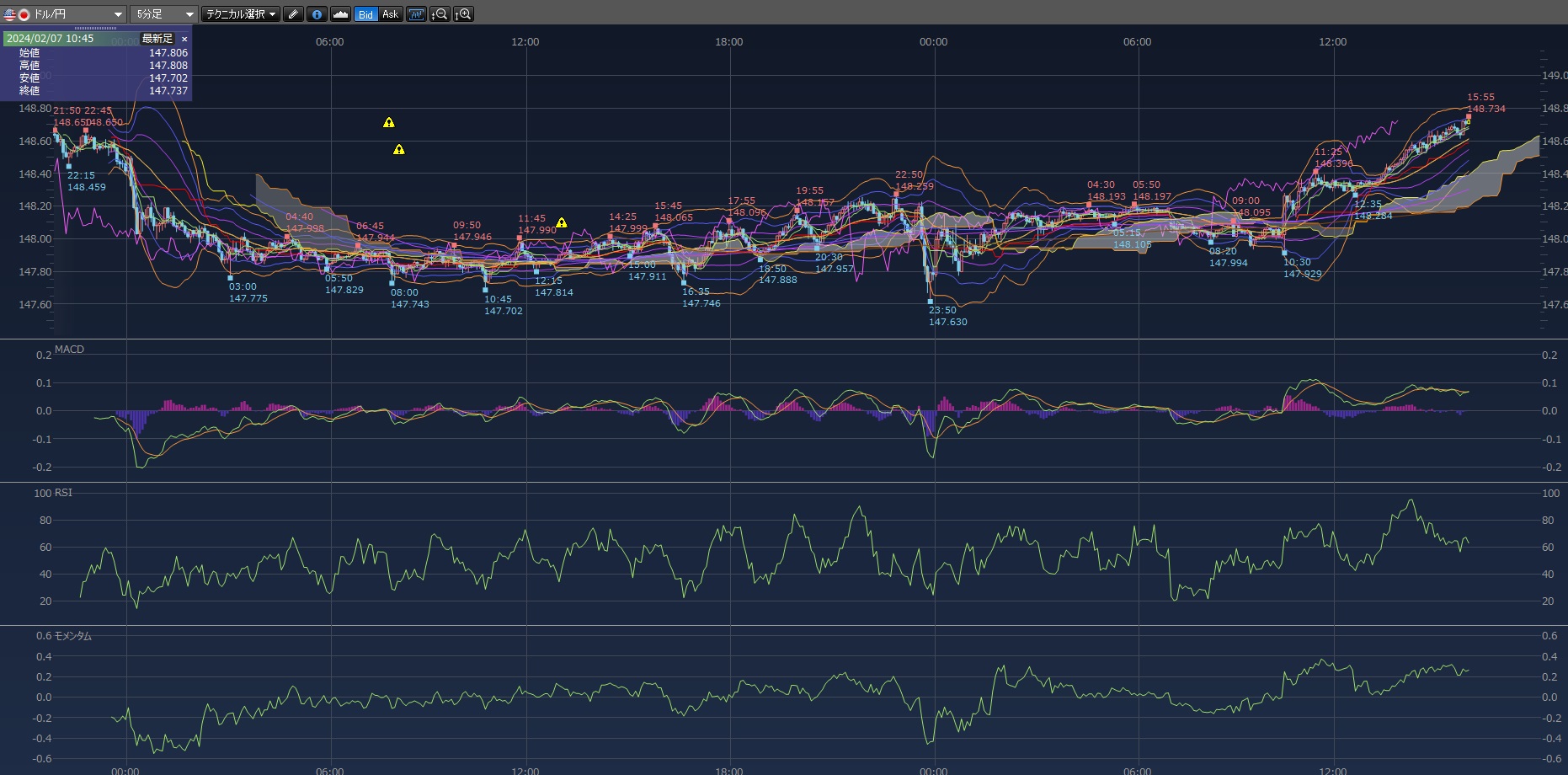
Task: Close the OHLC price info panel
Action: (184, 39)
